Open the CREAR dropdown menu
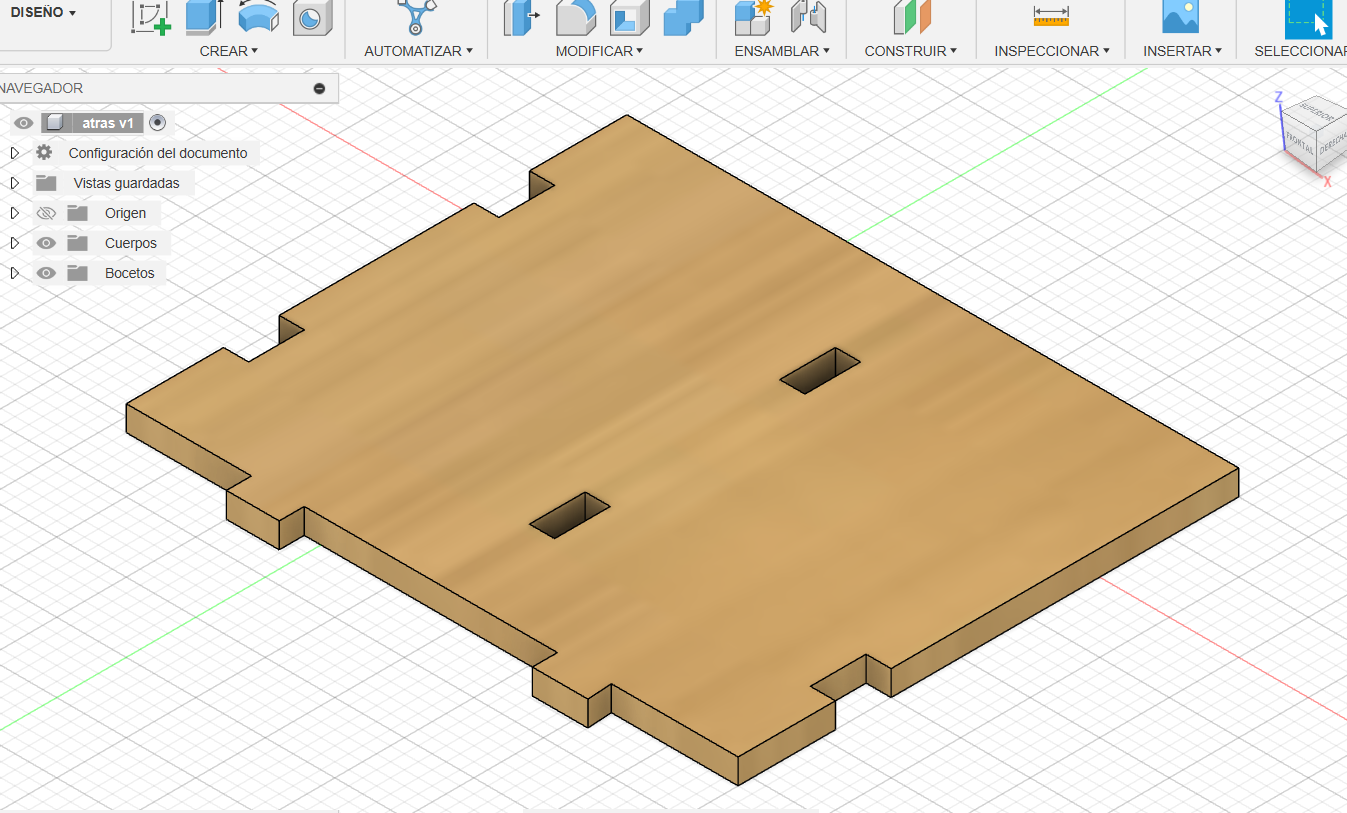Viewport: 1347px width, 813px height. tap(229, 51)
